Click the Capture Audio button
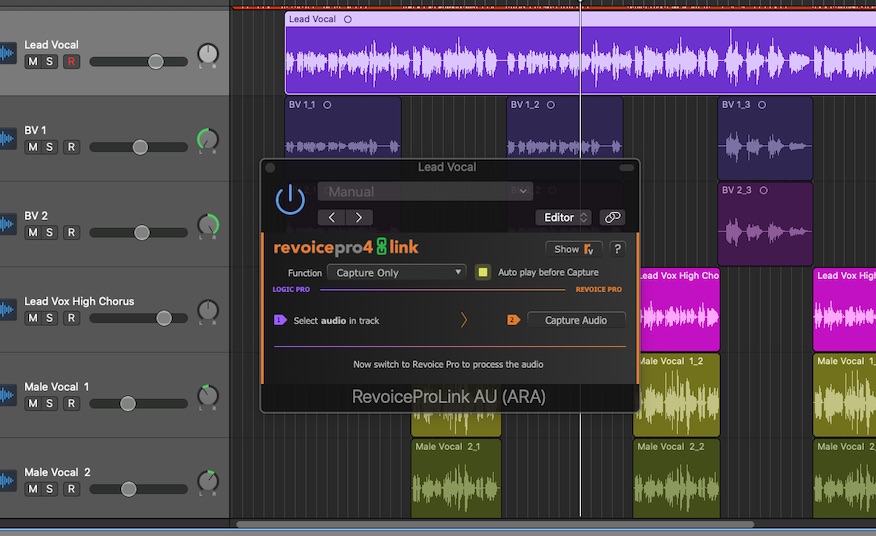Image resolution: width=876 pixels, height=536 pixels. (x=576, y=320)
